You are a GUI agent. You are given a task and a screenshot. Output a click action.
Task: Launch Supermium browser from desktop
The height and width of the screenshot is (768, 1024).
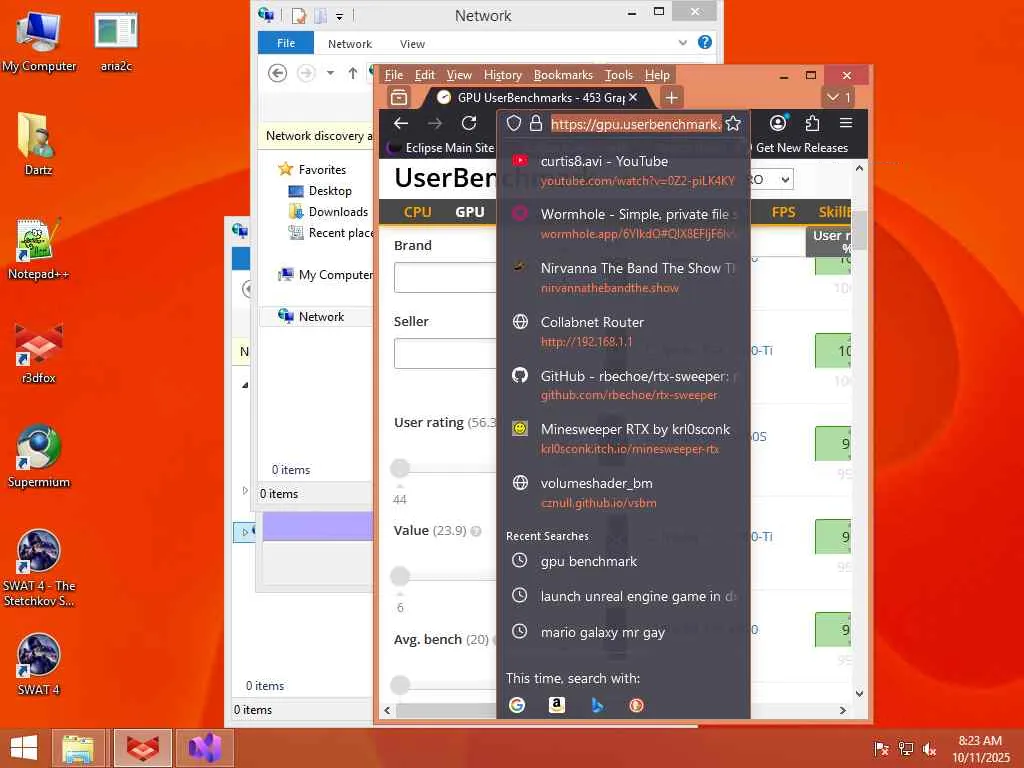click(x=39, y=456)
